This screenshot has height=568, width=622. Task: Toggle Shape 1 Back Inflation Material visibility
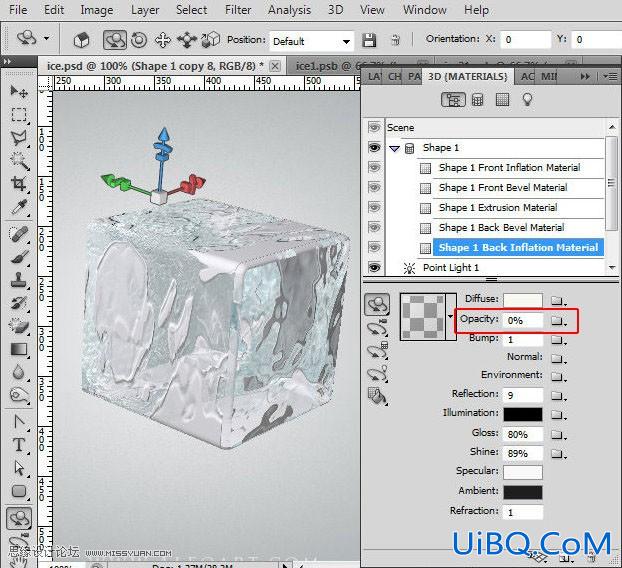coord(374,248)
